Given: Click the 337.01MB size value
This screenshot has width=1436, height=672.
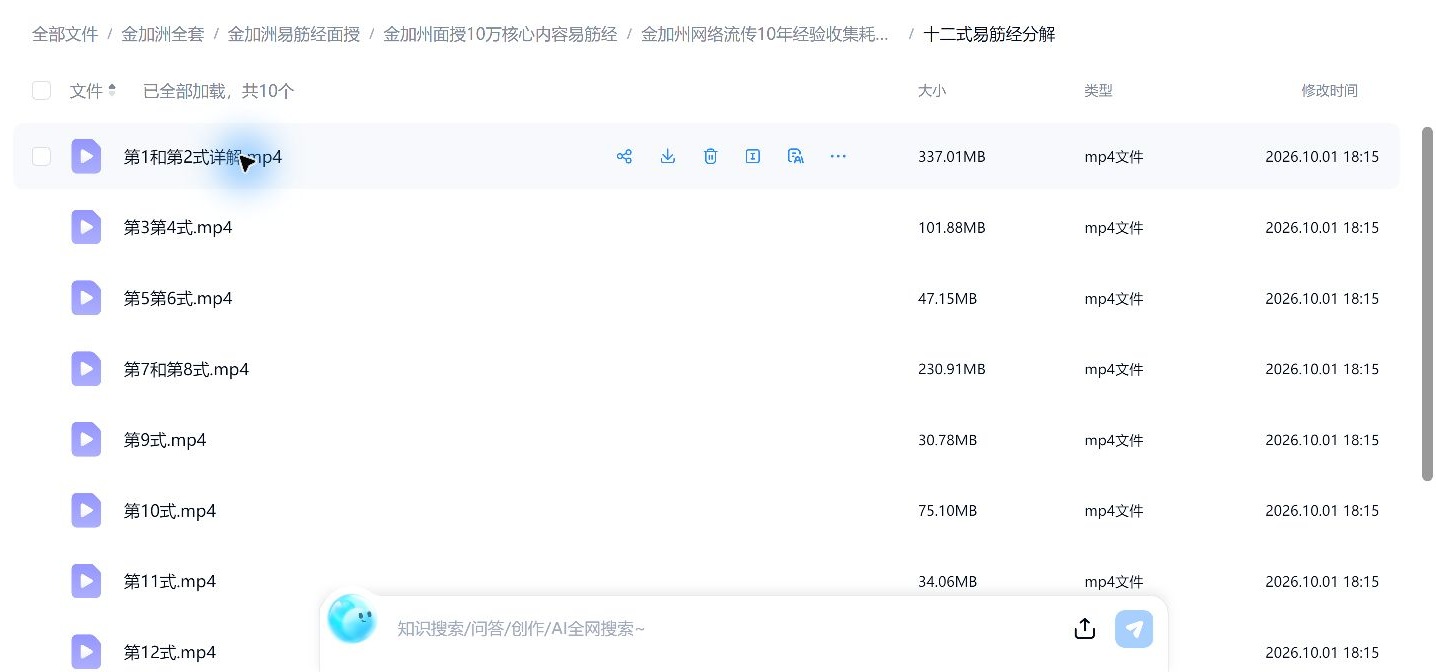Looking at the screenshot, I should tap(952, 157).
